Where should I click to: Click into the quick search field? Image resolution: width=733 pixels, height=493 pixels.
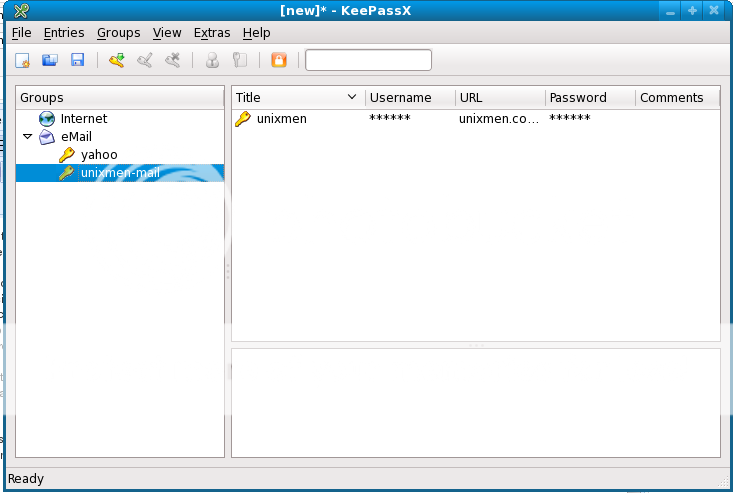tap(368, 60)
